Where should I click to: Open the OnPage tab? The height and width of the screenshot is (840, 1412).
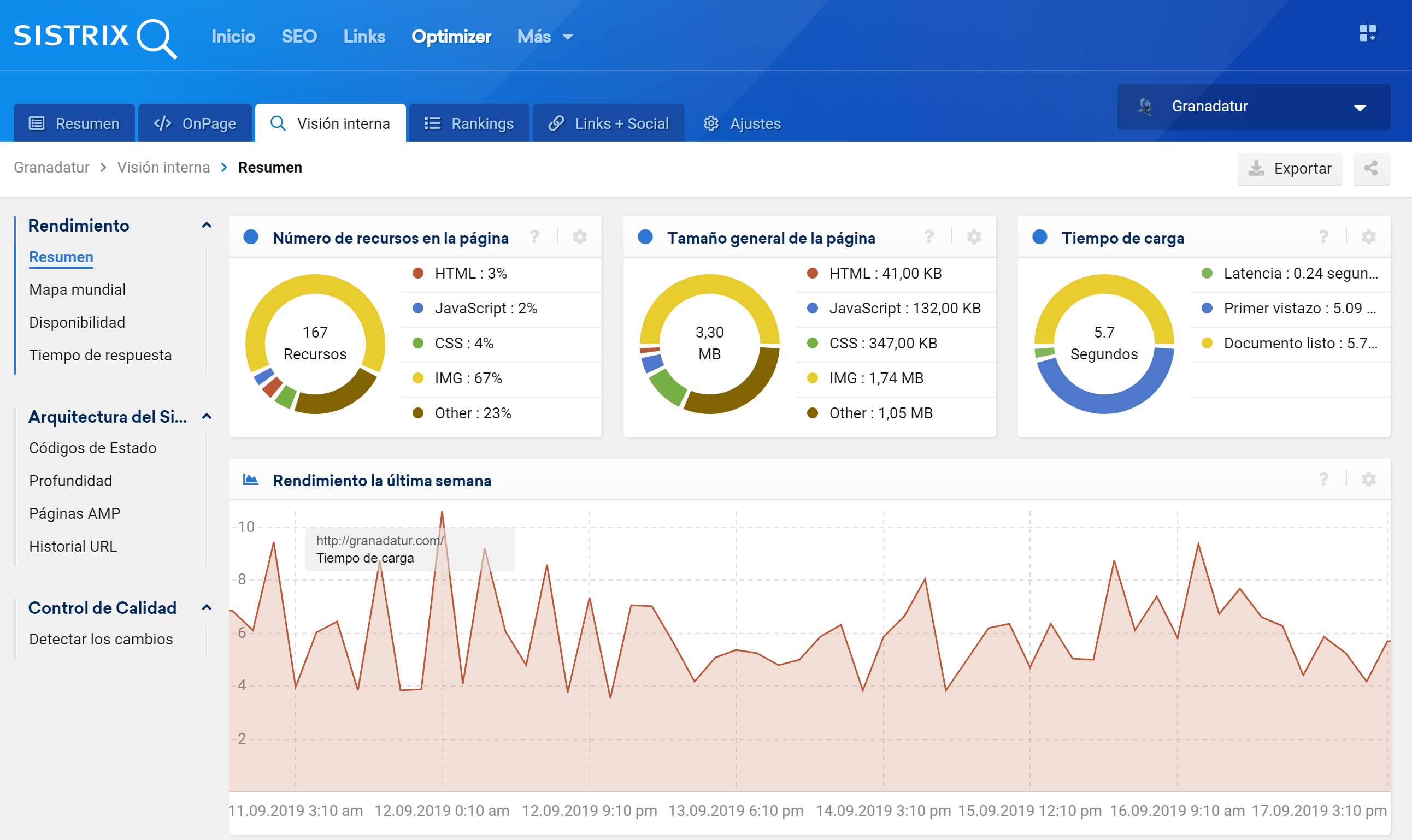[195, 123]
